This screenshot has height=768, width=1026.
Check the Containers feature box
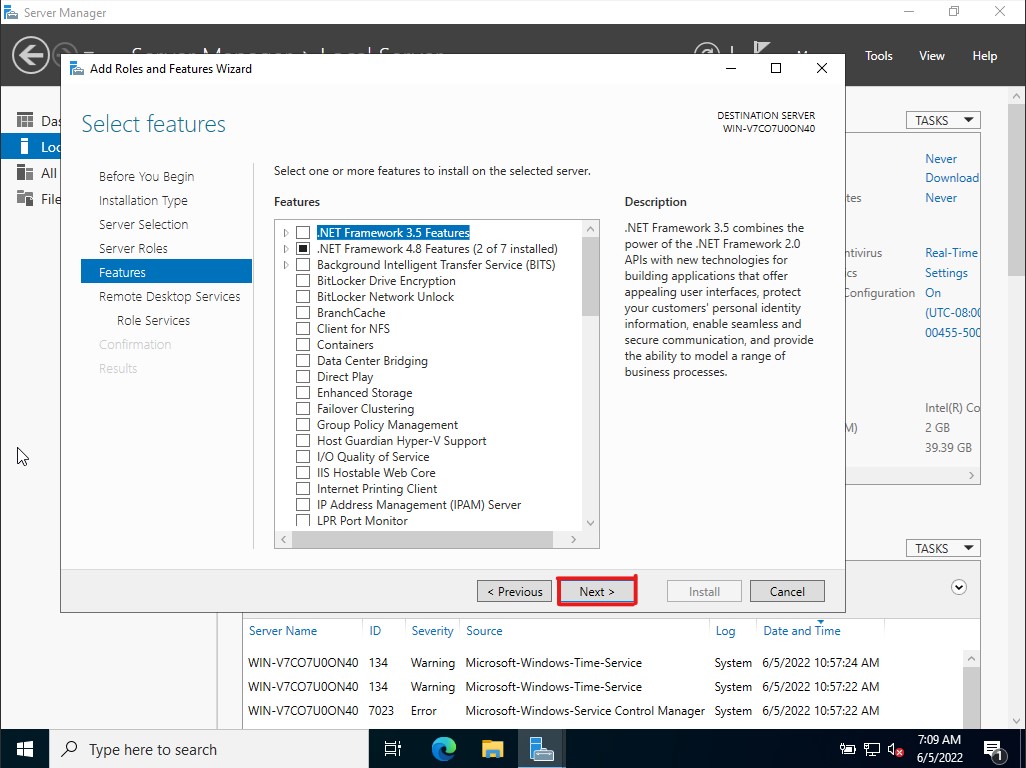303,344
